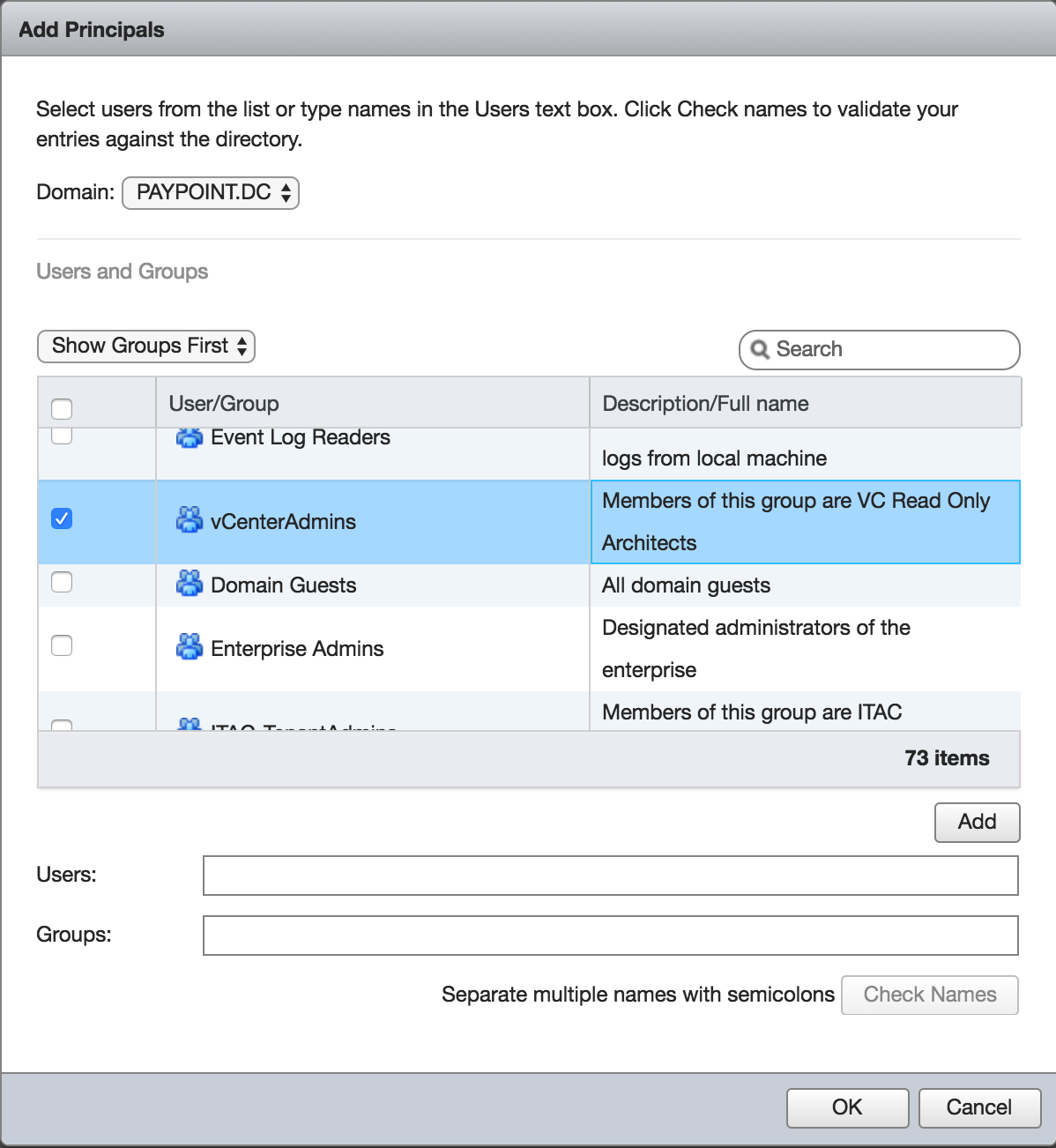The width and height of the screenshot is (1056, 1148).
Task: Dismiss dialog with Cancel button
Action: click(x=978, y=1107)
